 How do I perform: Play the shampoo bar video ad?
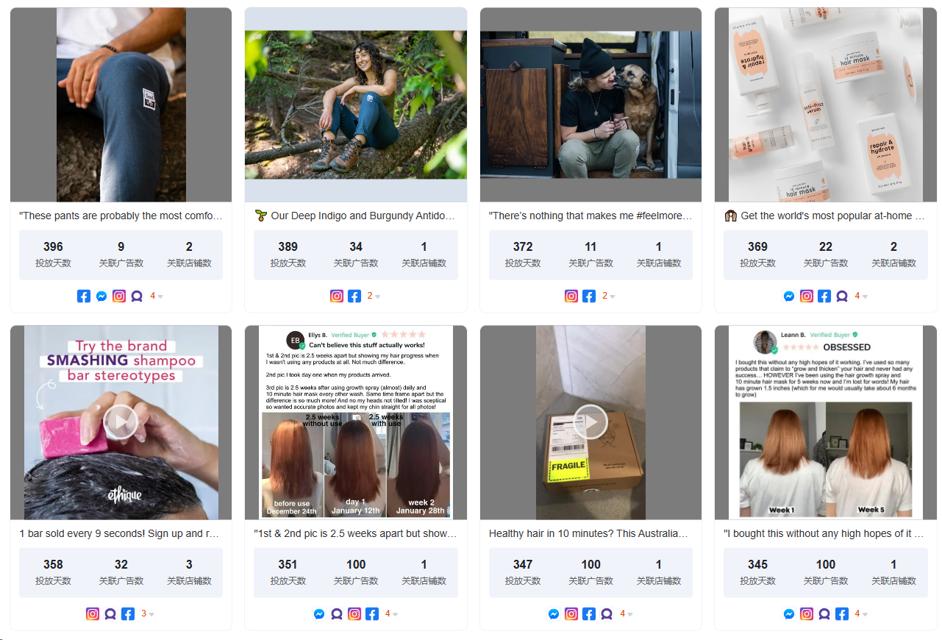click(x=121, y=422)
